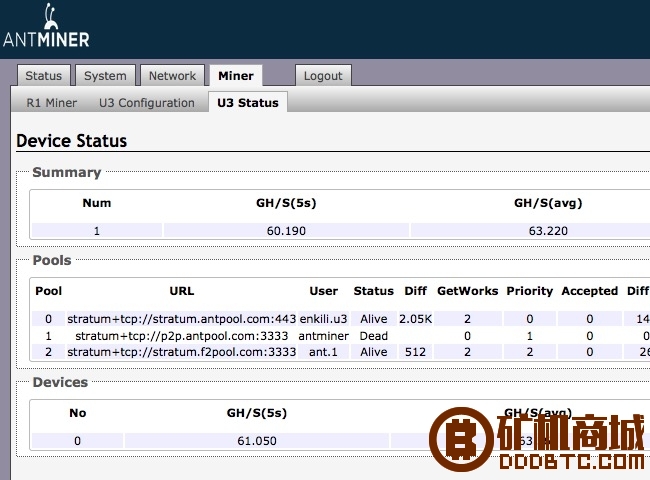Click the 60.190 hashrate value

[286, 230]
